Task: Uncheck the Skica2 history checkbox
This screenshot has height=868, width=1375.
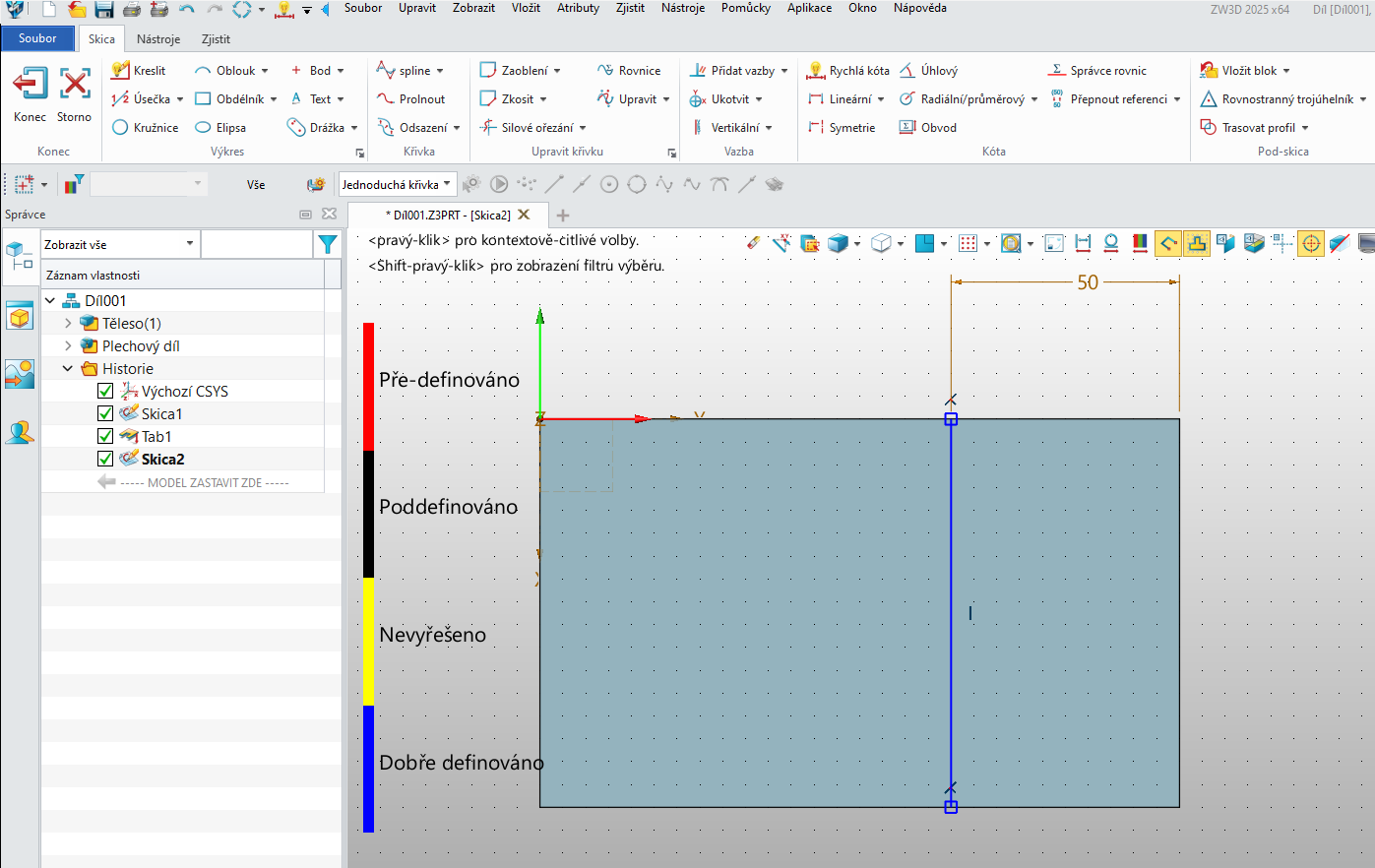Action: (105, 460)
